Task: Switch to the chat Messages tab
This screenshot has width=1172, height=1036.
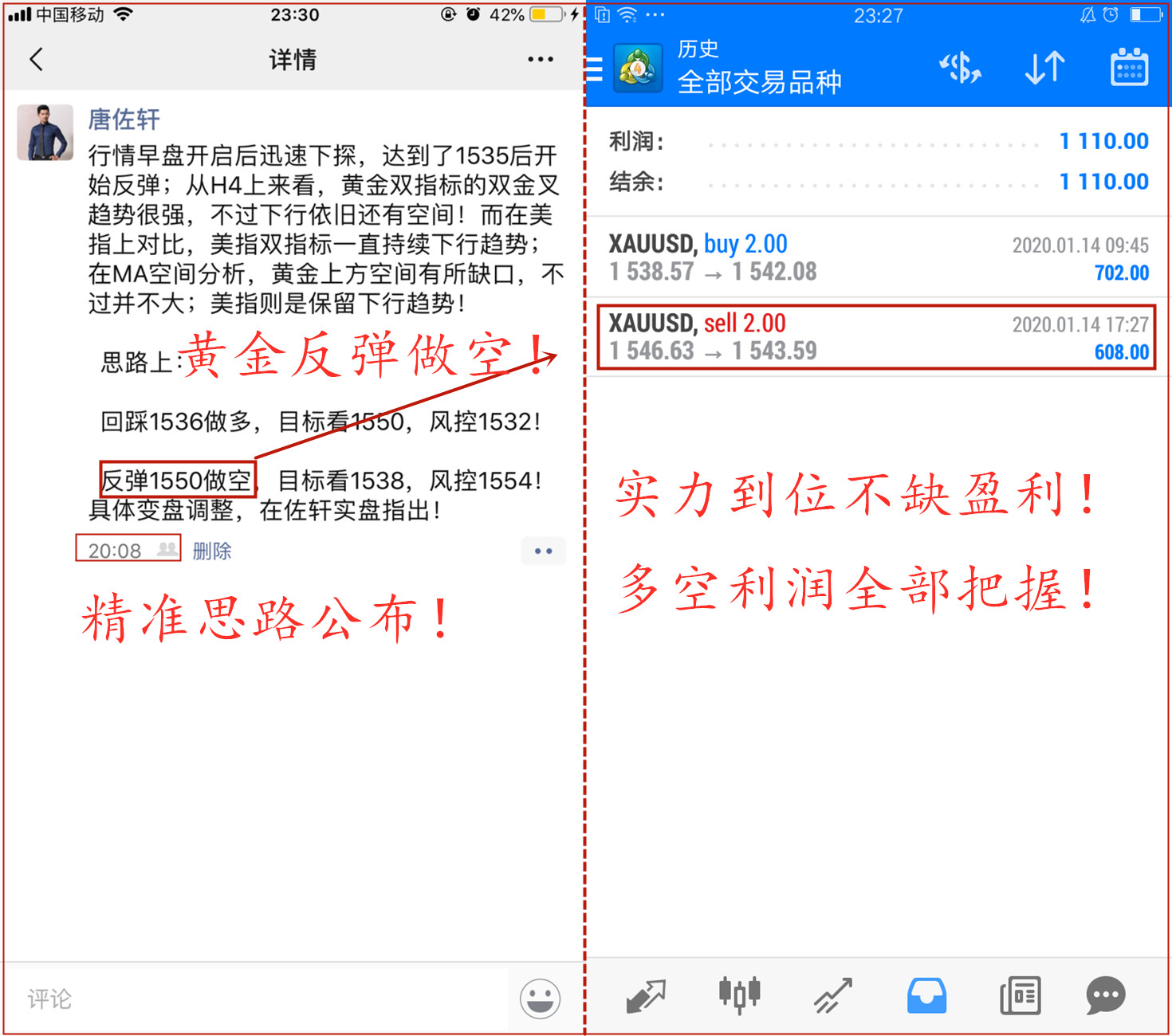Action: (x=1106, y=995)
